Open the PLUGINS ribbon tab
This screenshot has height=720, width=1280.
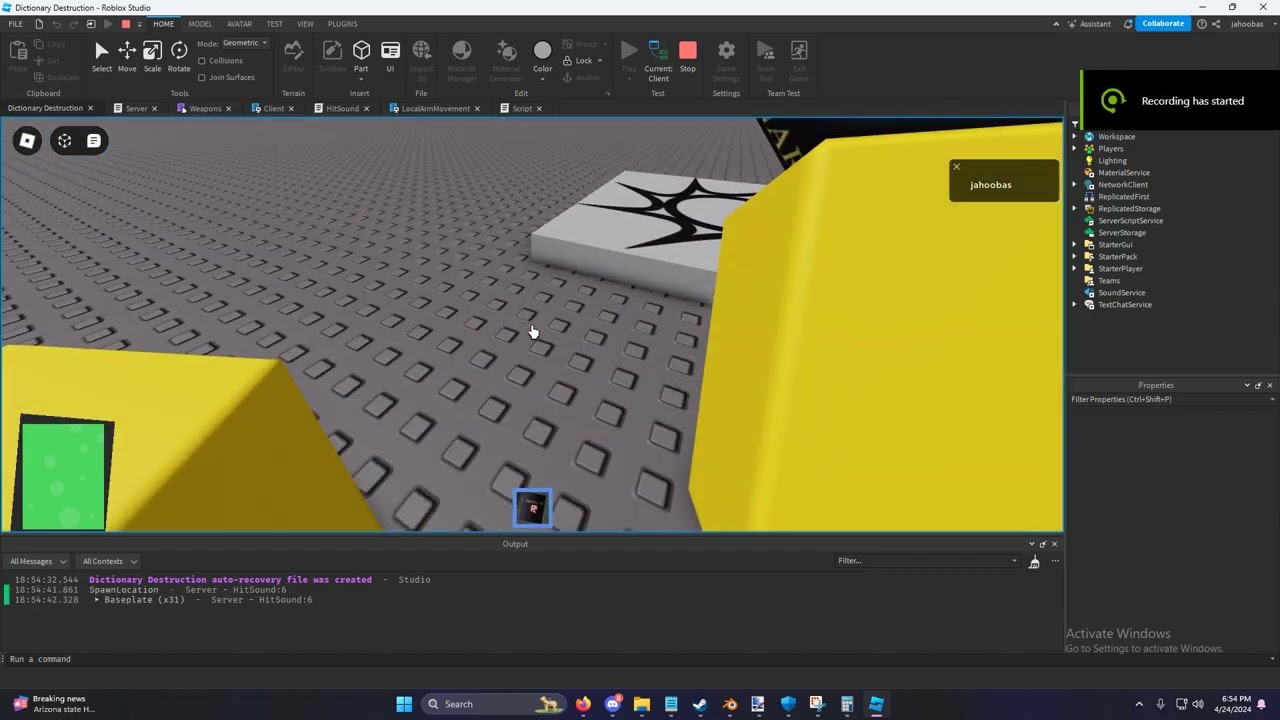(342, 24)
